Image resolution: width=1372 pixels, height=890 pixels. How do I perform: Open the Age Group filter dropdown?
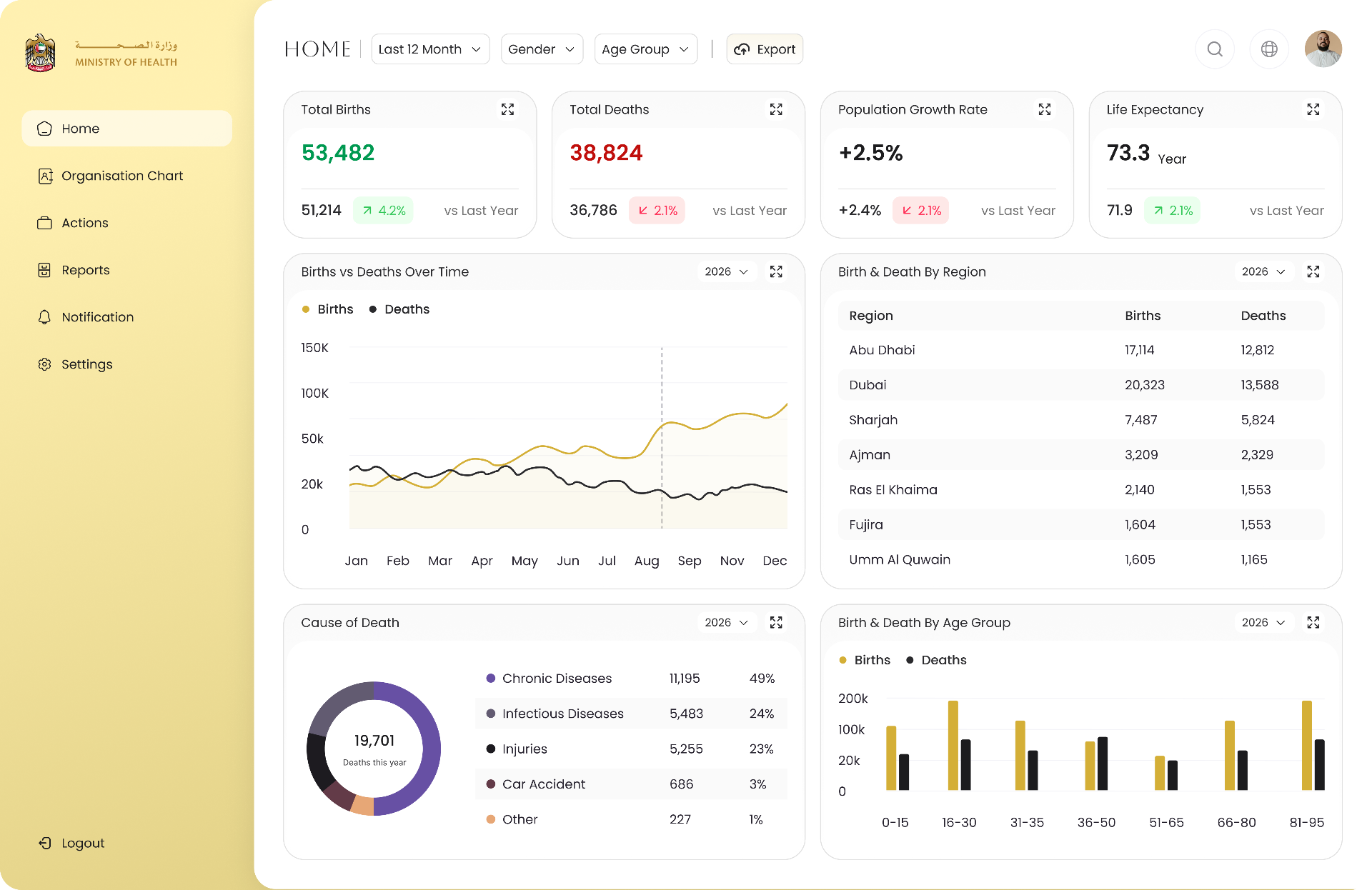(646, 49)
